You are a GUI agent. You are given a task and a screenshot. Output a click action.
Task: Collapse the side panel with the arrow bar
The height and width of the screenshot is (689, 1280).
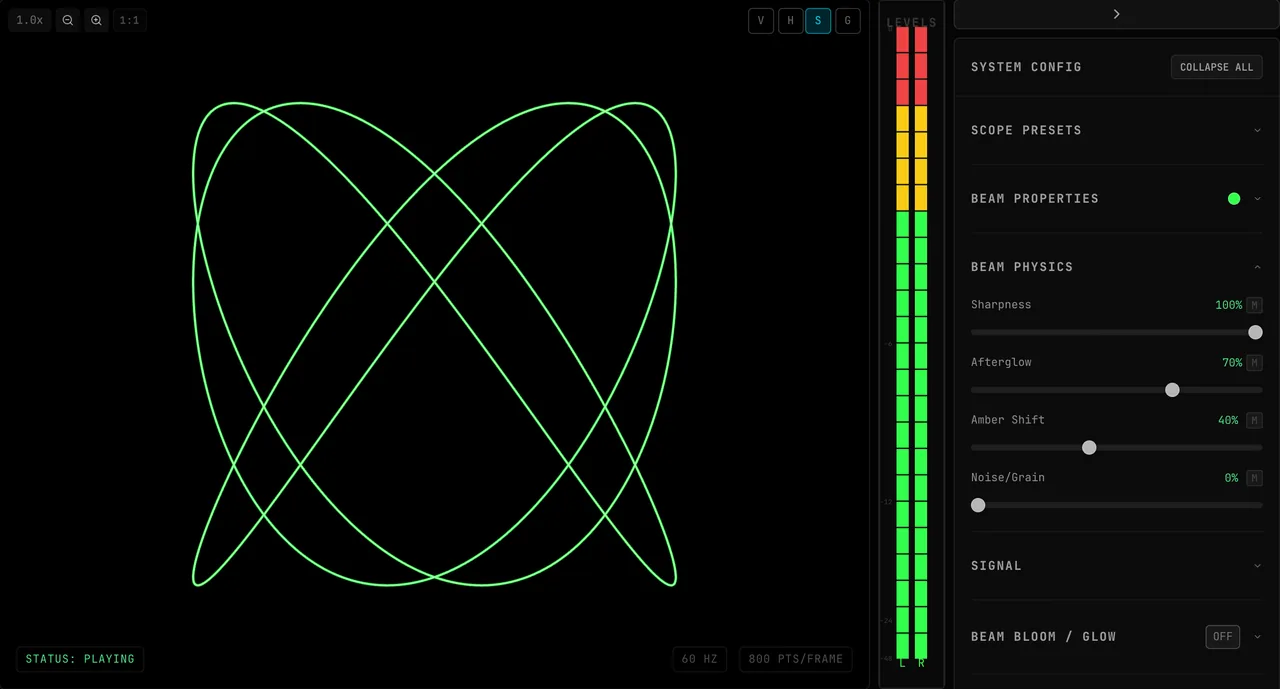[1116, 14]
